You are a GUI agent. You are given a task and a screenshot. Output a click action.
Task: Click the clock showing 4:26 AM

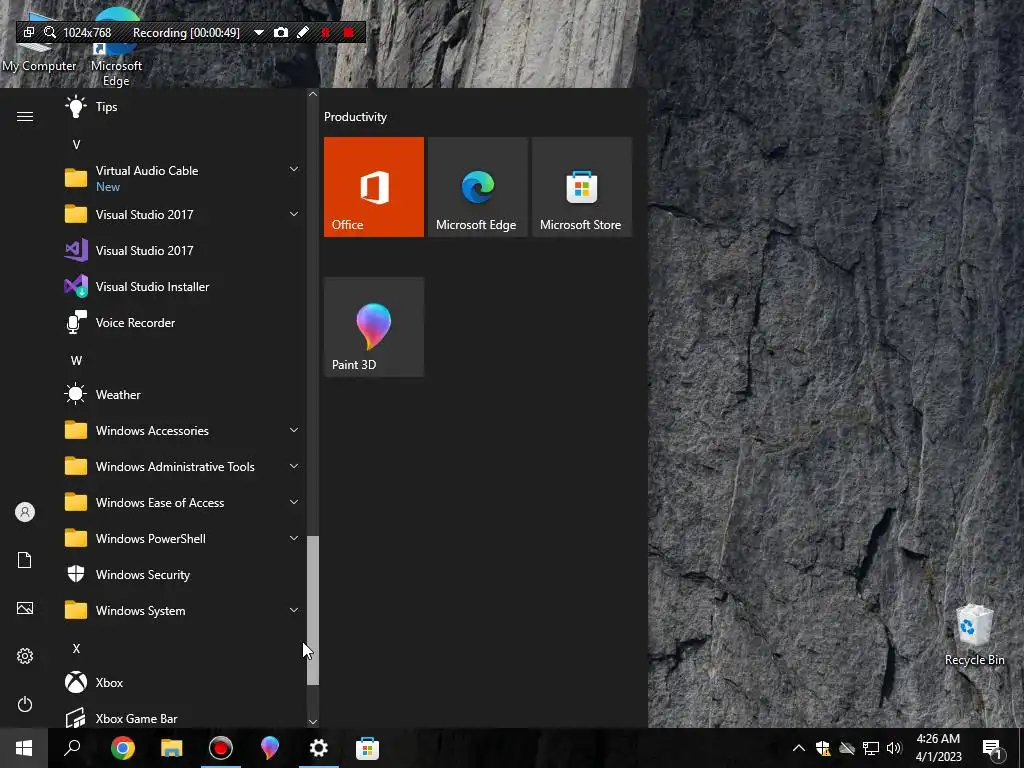point(938,748)
